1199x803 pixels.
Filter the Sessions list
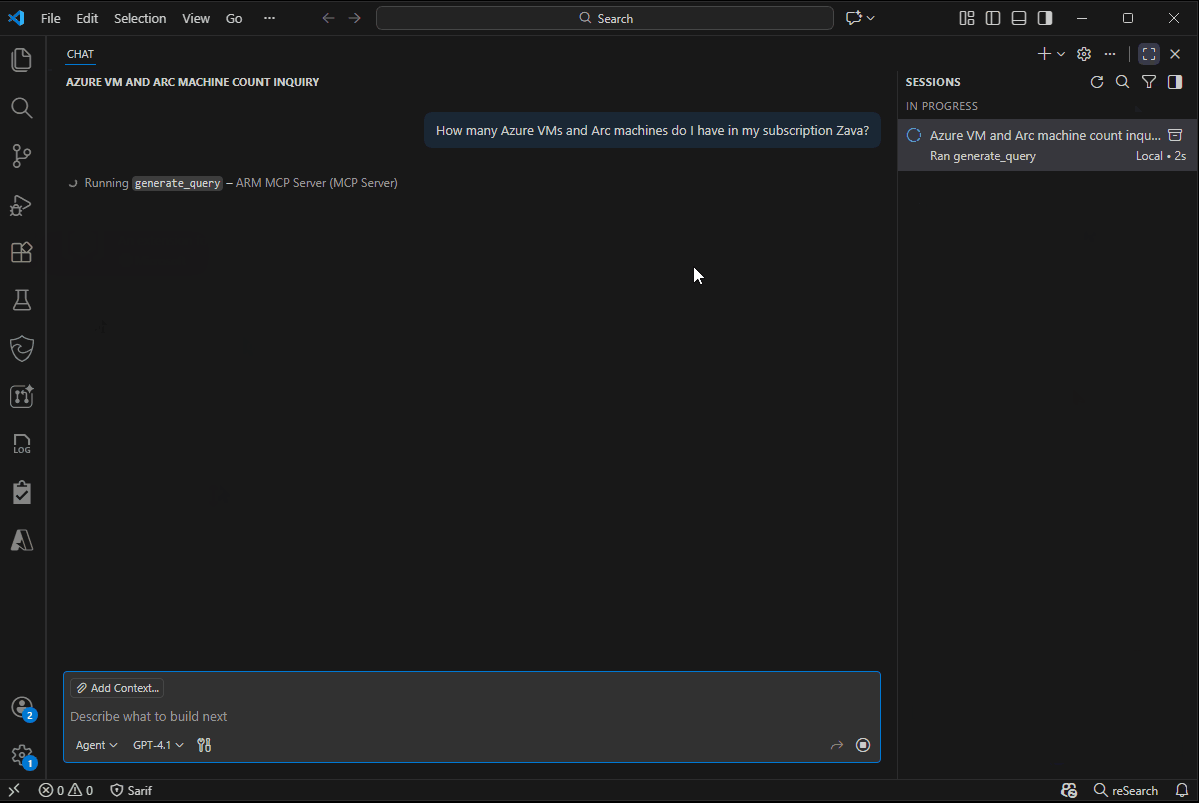click(x=1149, y=82)
